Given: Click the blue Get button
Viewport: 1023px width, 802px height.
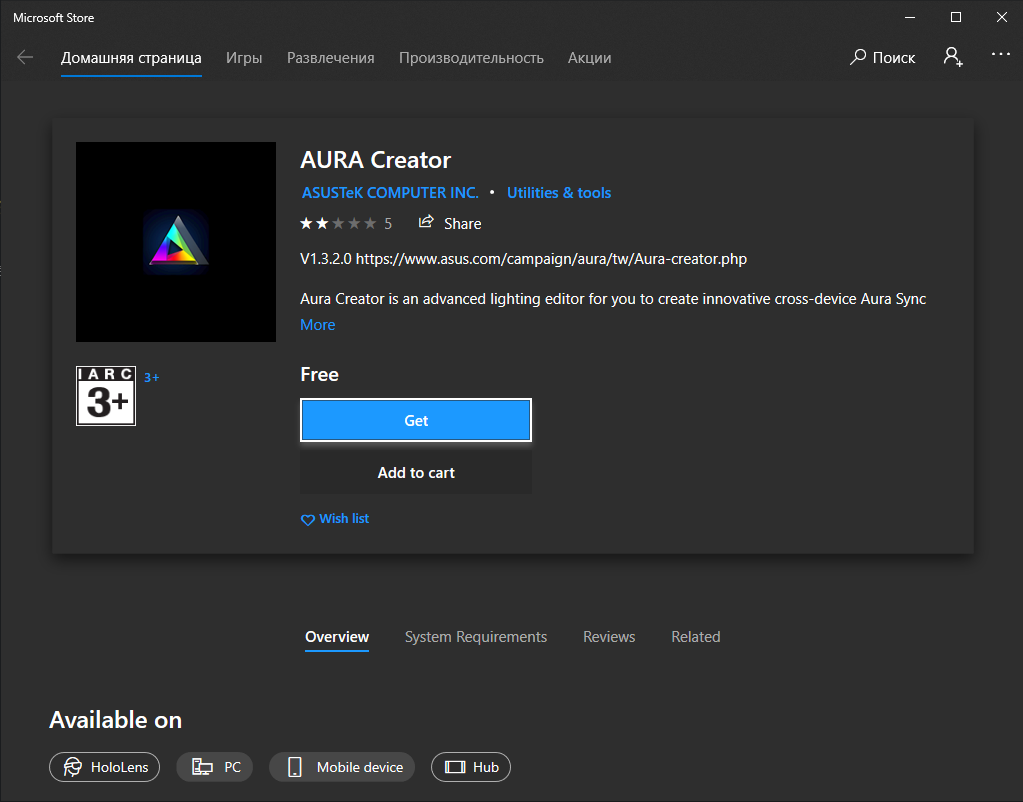Looking at the screenshot, I should click(x=416, y=420).
